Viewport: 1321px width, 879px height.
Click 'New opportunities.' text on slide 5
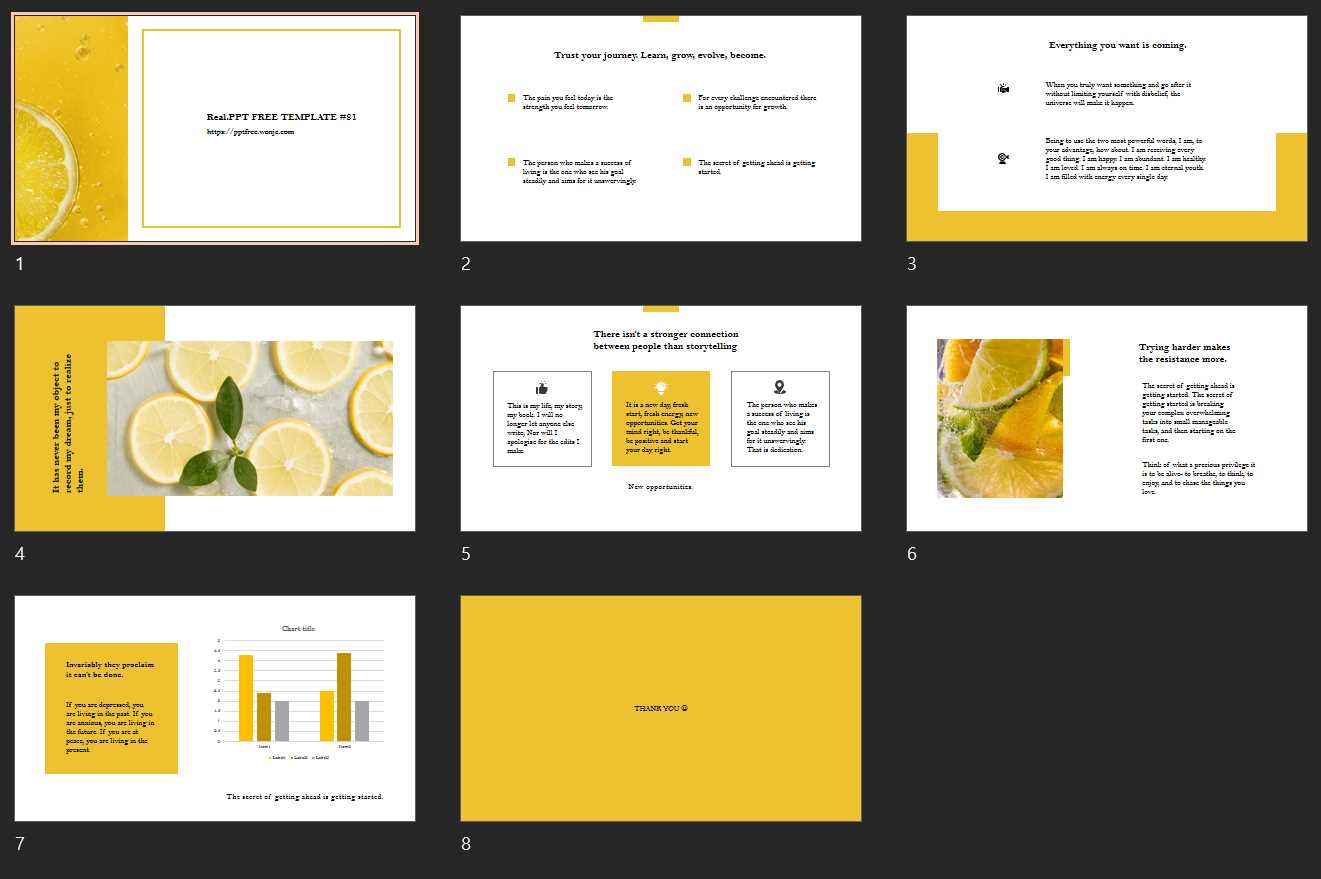point(660,487)
